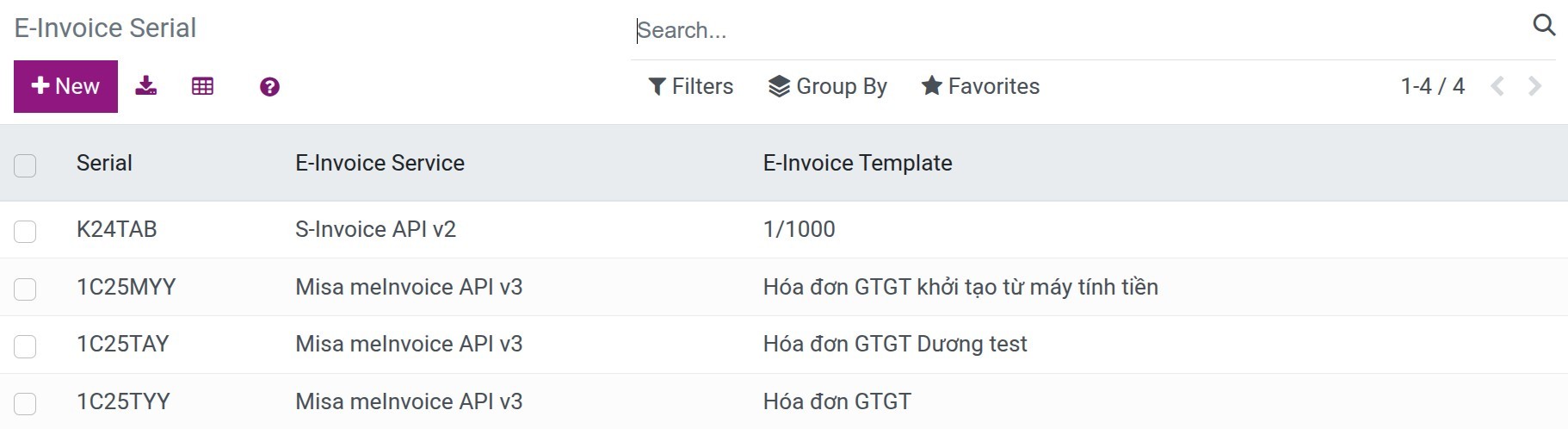Click the search magnifier icon
The image size is (1568, 429).
coord(1544,26)
